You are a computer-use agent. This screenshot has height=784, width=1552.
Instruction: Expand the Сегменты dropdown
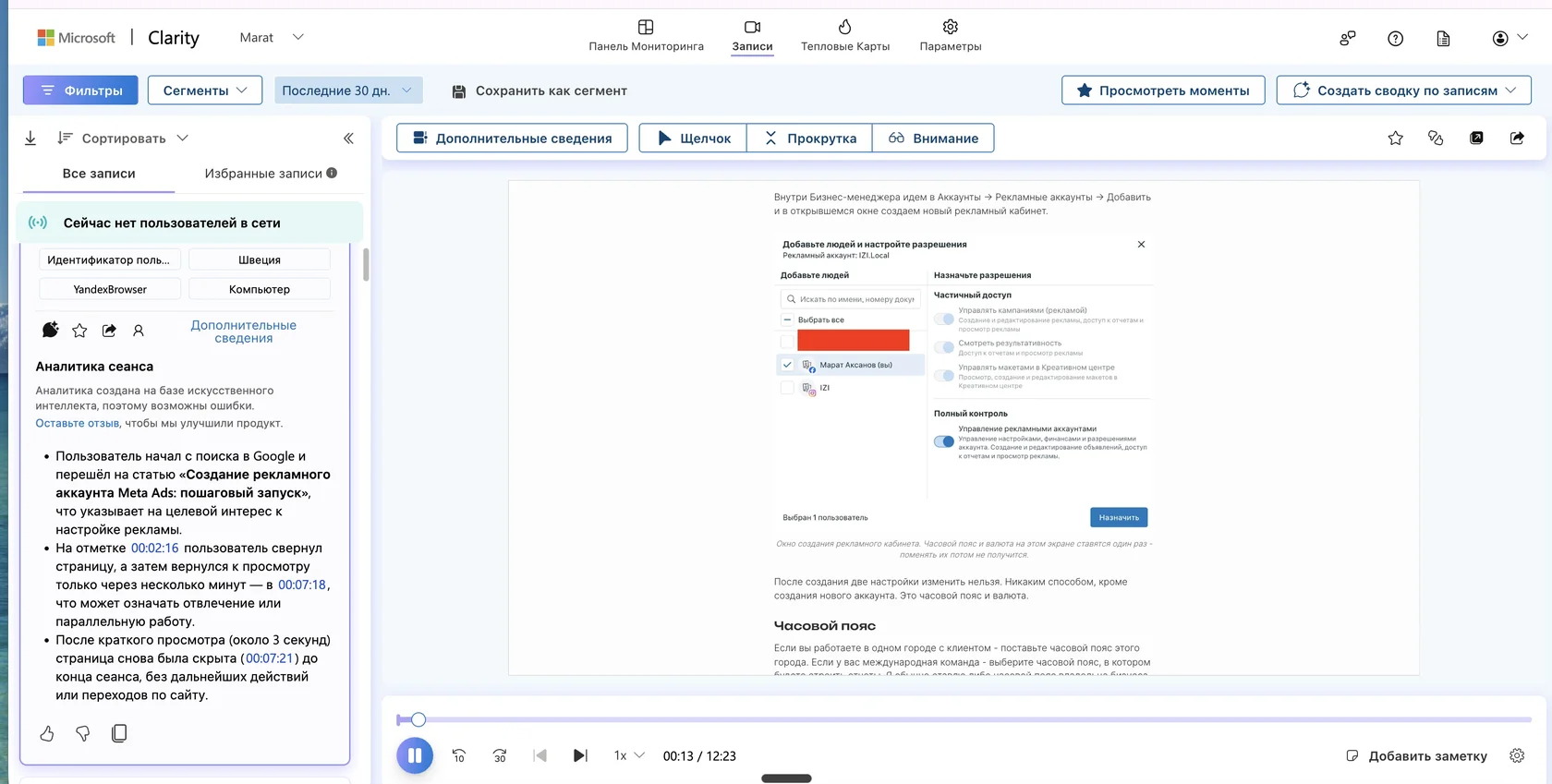pyautogui.click(x=205, y=90)
